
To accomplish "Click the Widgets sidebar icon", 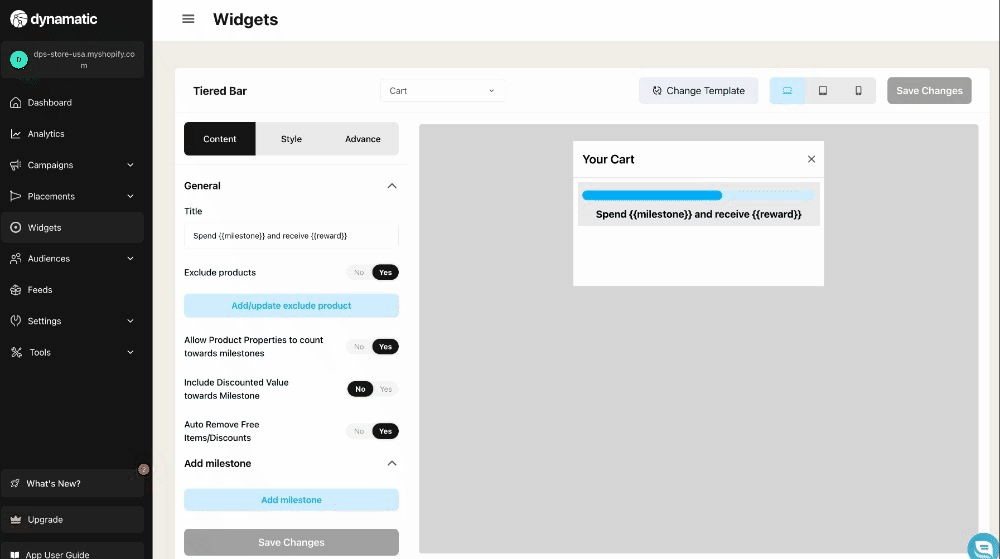I will pyautogui.click(x=16, y=228).
